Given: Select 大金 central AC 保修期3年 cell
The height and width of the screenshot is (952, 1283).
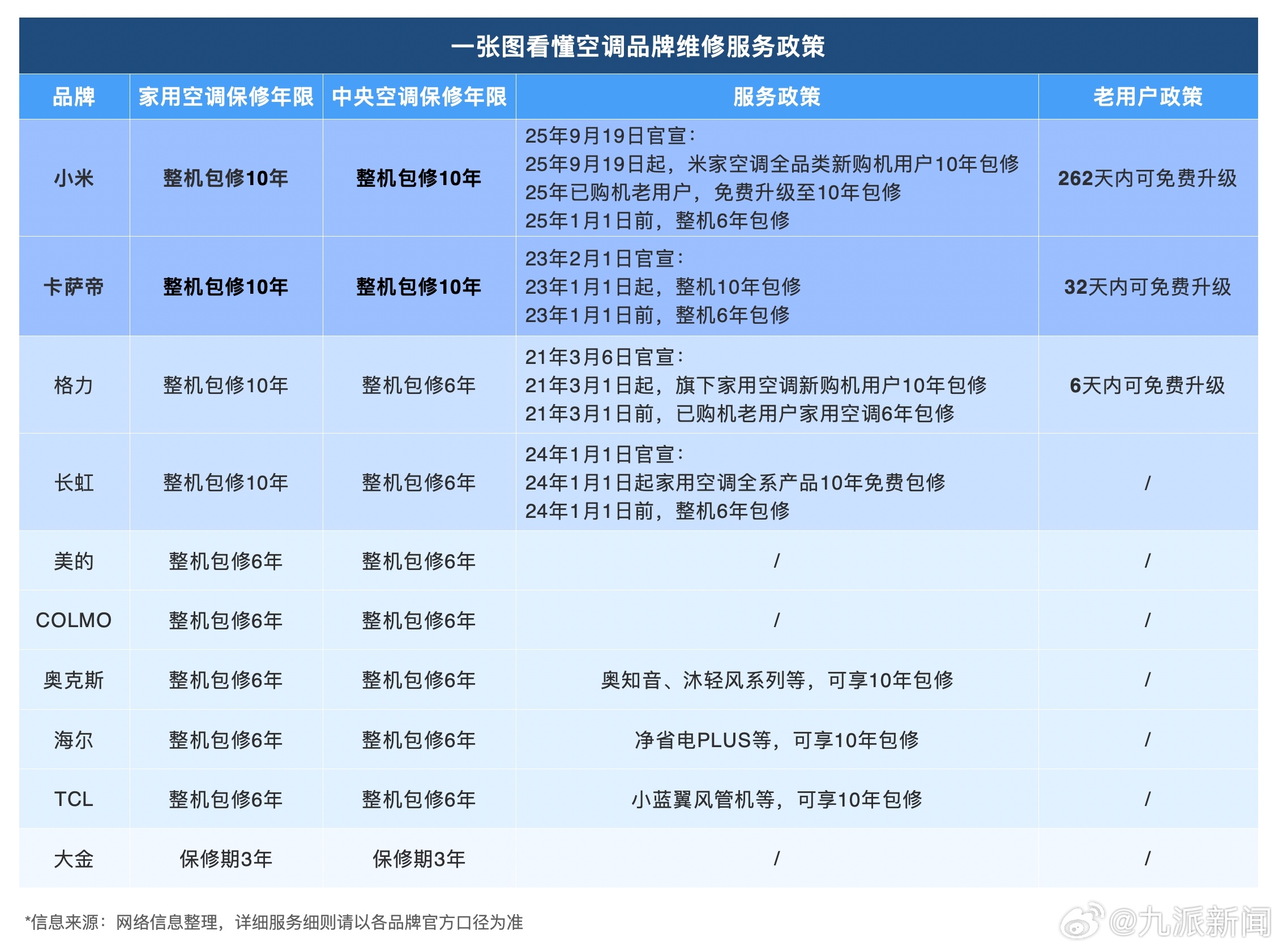Looking at the screenshot, I should coord(419,859).
